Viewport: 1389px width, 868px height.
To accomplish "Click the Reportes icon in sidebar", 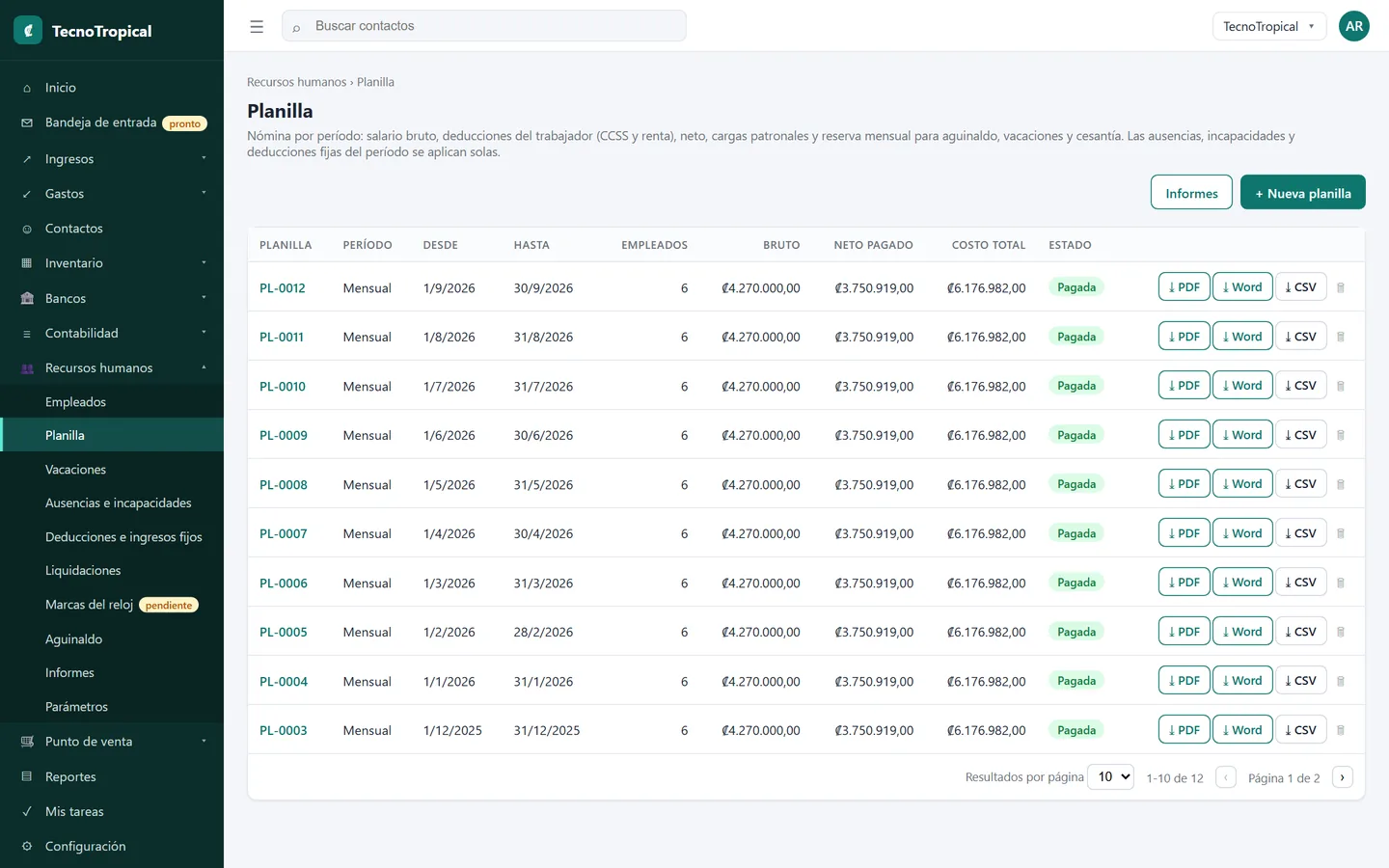I will [x=27, y=776].
